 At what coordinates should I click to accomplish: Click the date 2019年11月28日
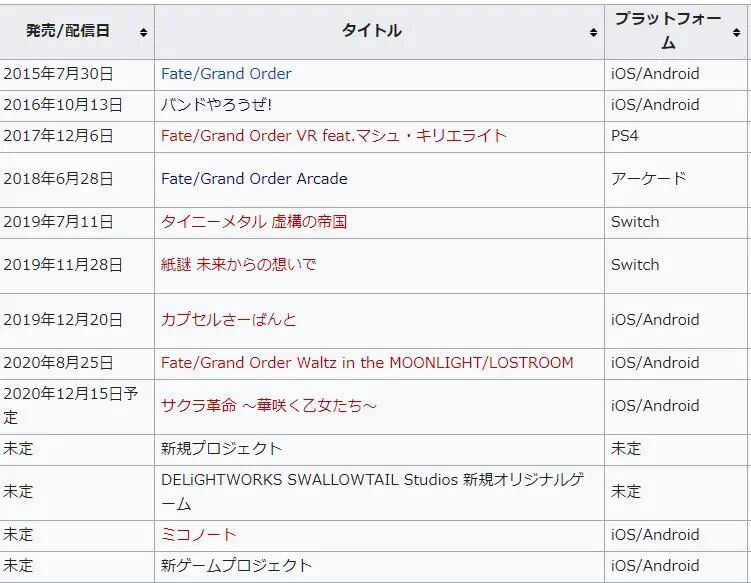(63, 264)
